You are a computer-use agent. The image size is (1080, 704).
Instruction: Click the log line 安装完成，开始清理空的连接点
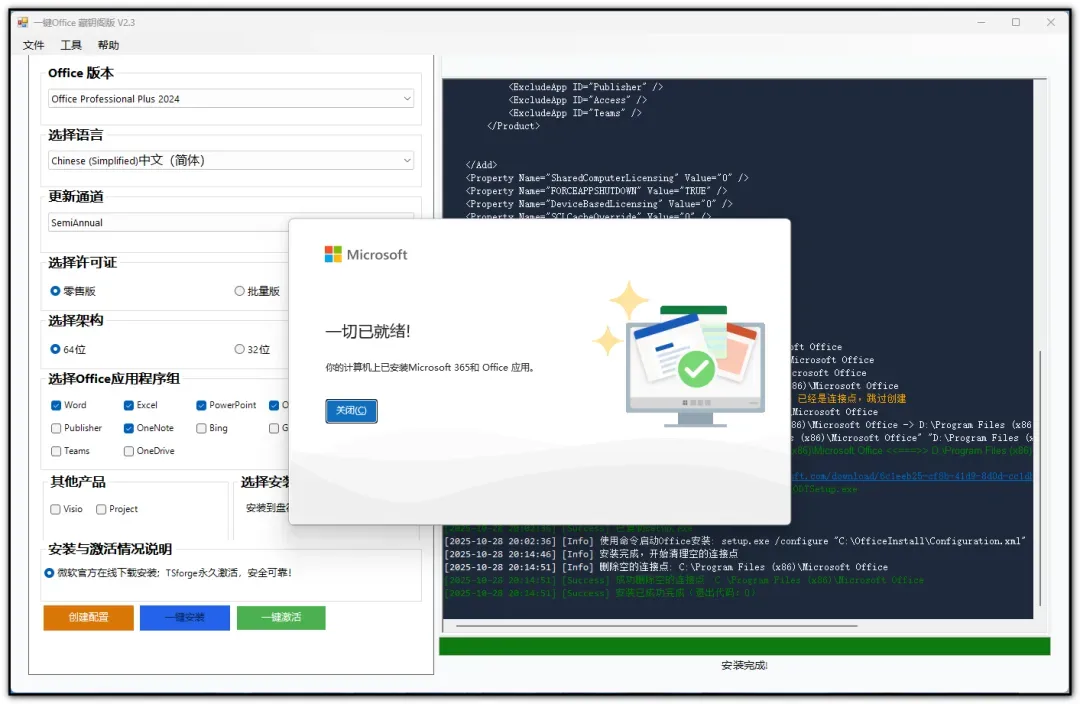(592, 554)
